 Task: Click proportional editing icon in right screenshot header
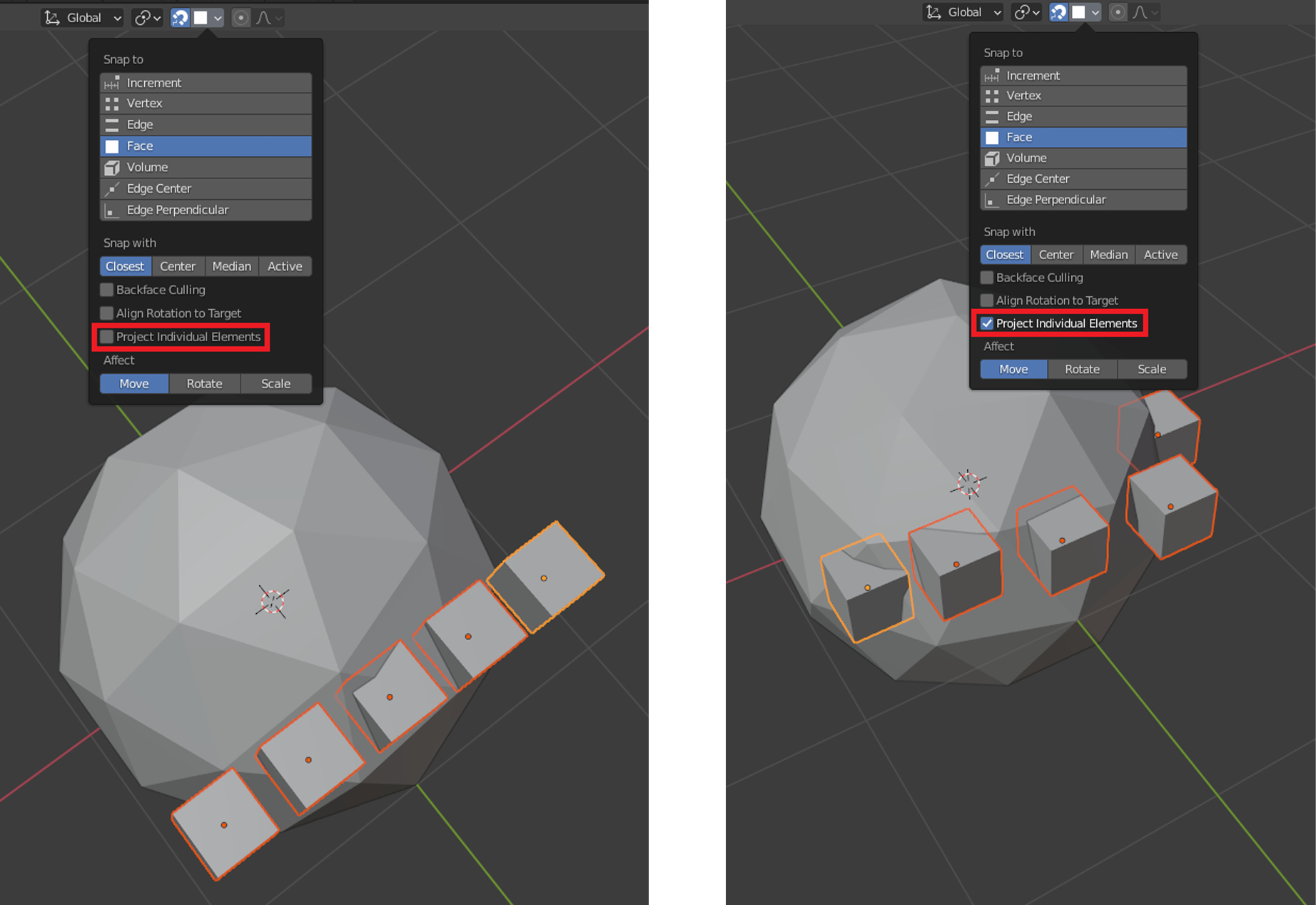pyautogui.click(x=1118, y=12)
